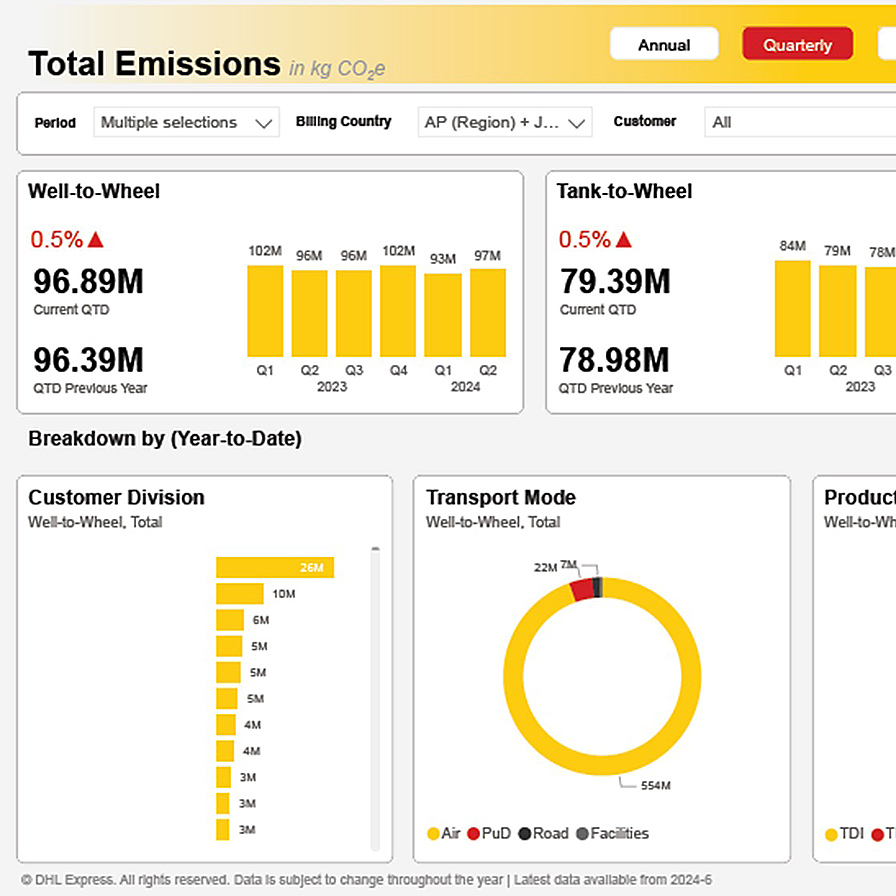Toggle Air visibility via Transport Mode legend

(432, 833)
